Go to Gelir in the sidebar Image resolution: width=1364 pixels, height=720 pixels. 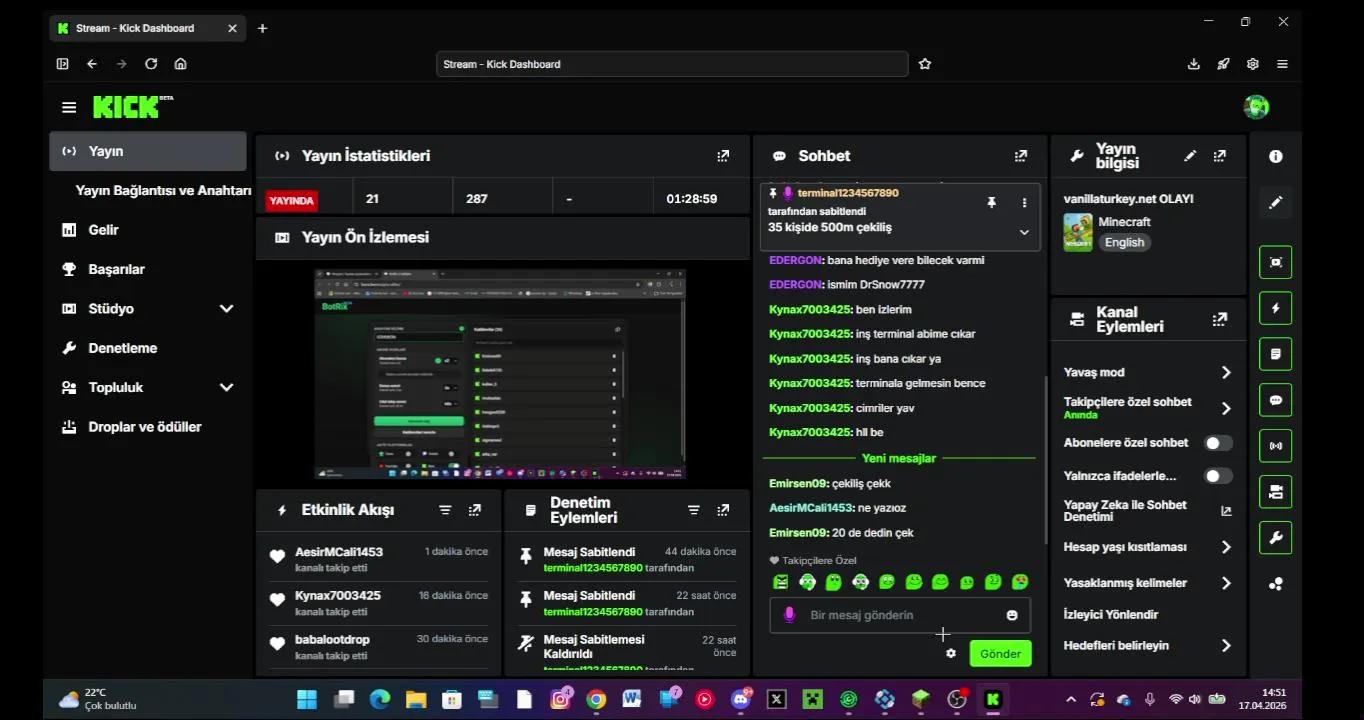pyautogui.click(x=103, y=230)
